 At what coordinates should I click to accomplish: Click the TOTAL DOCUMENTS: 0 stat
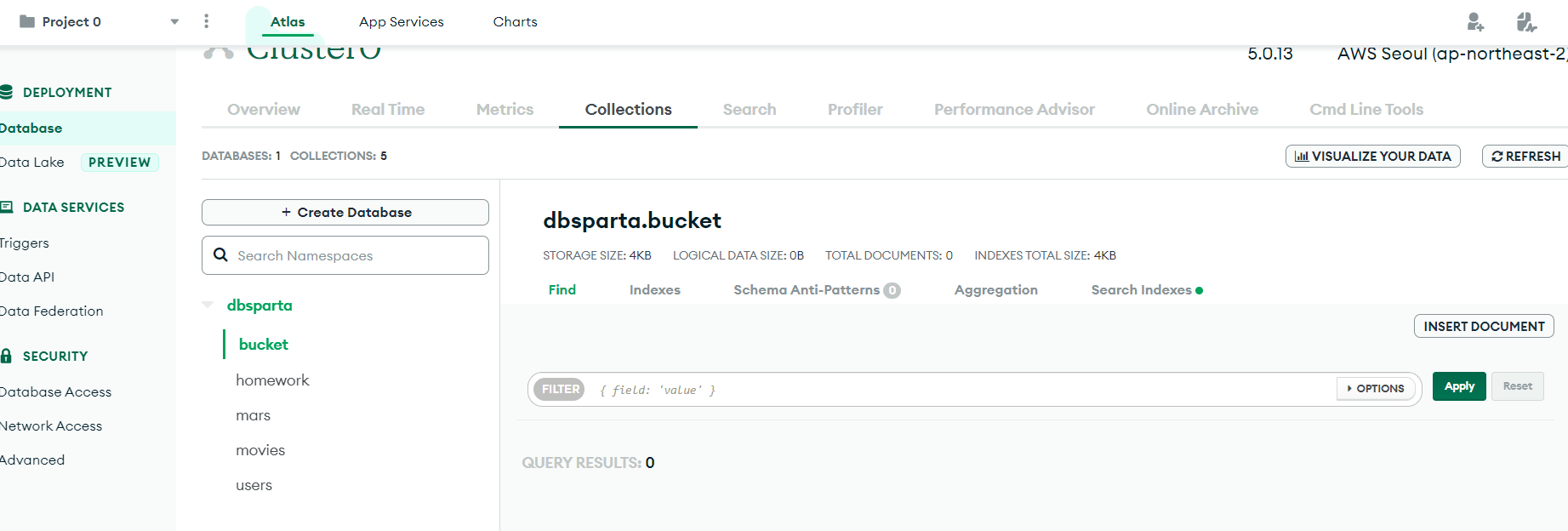(x=889, y=255)
